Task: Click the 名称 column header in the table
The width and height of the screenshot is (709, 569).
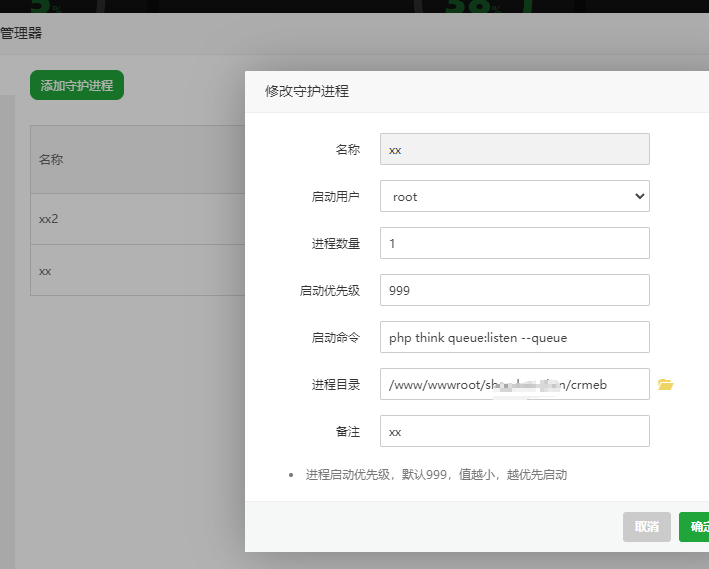Action: (51, 159)
